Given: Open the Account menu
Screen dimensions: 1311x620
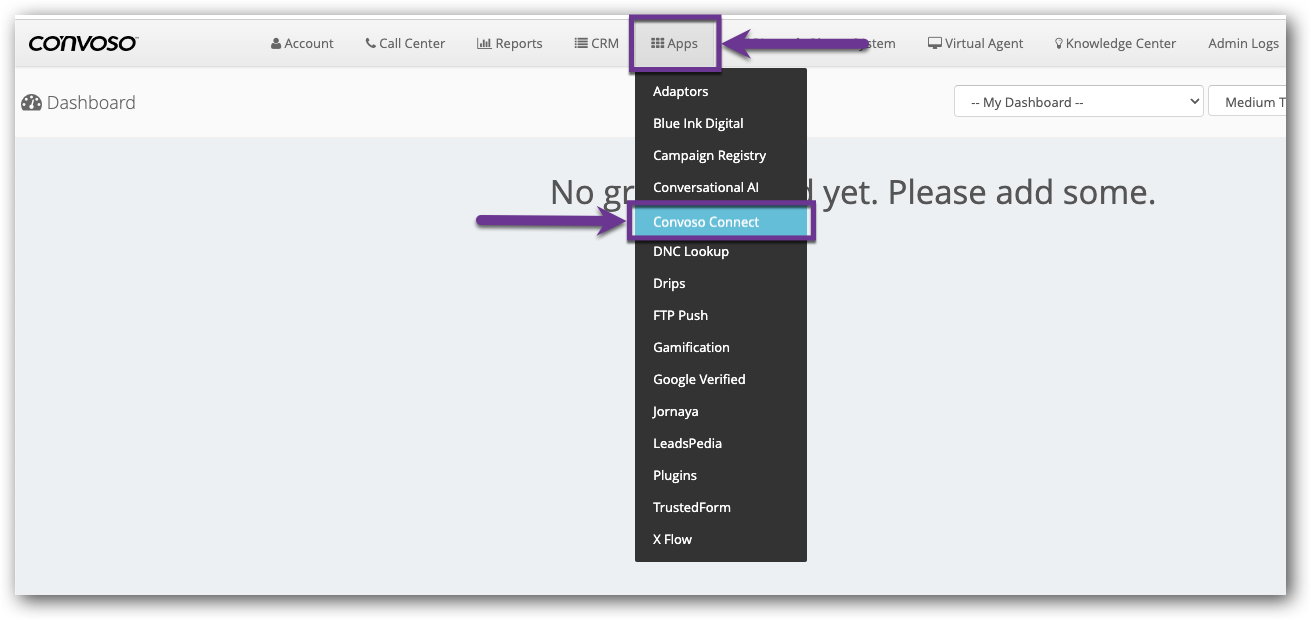Looking at the screenshot, I should click(x=302, y=43).
